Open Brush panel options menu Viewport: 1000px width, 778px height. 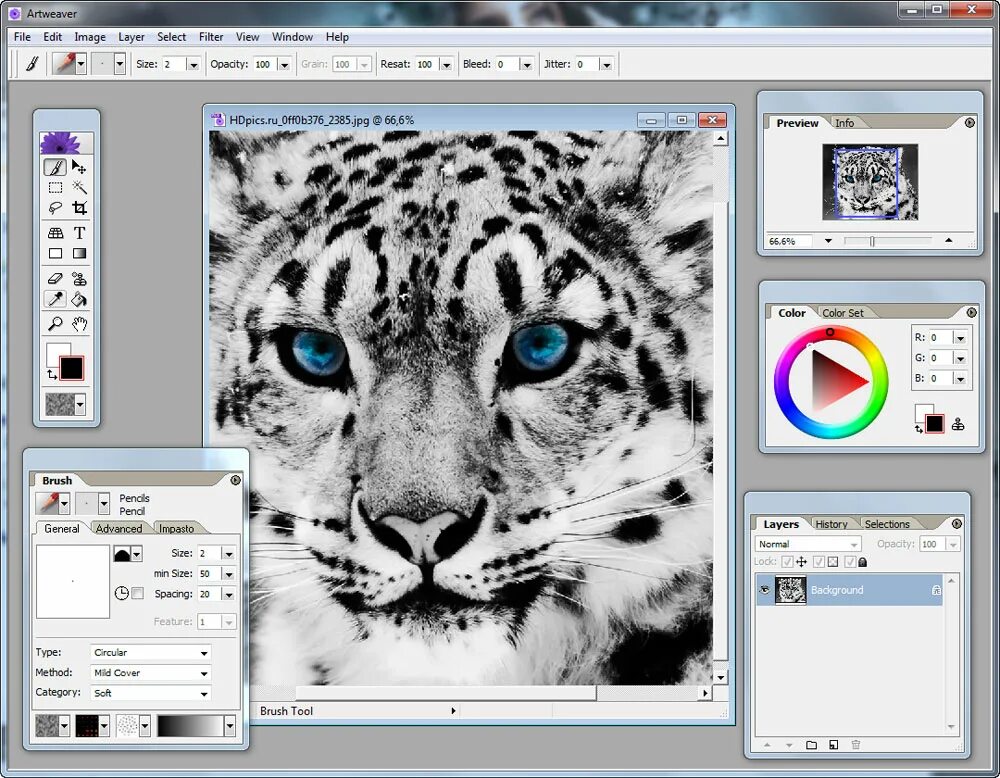(235, 480)
